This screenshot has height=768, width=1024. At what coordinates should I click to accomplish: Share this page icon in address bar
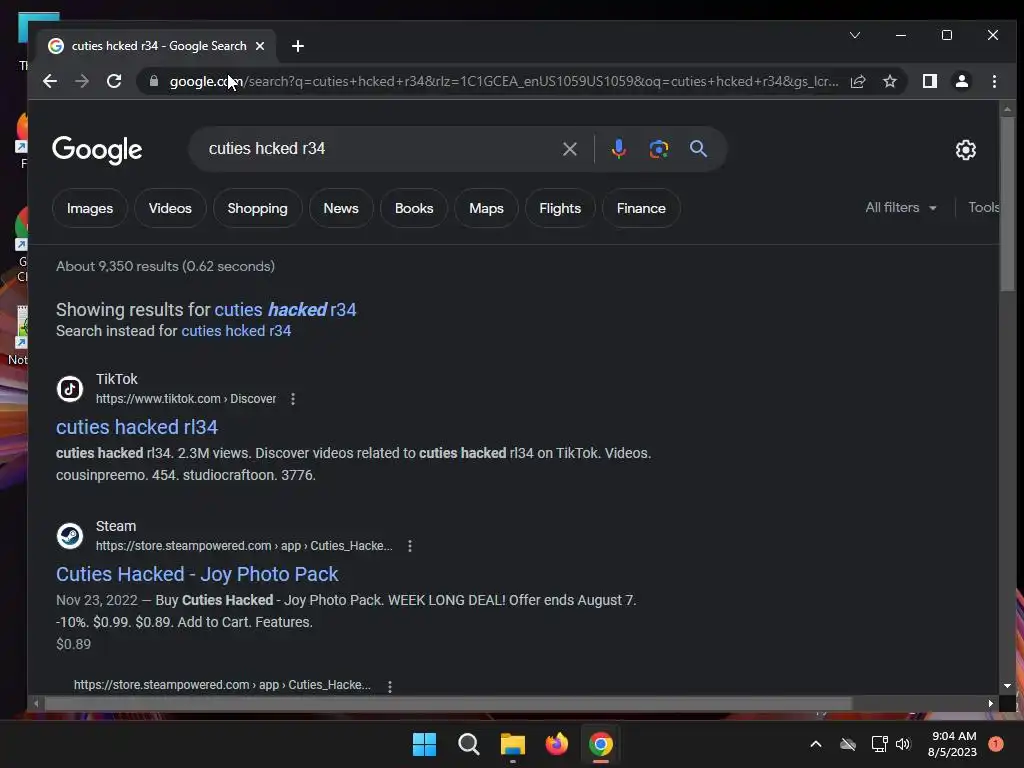pos(858,81)
